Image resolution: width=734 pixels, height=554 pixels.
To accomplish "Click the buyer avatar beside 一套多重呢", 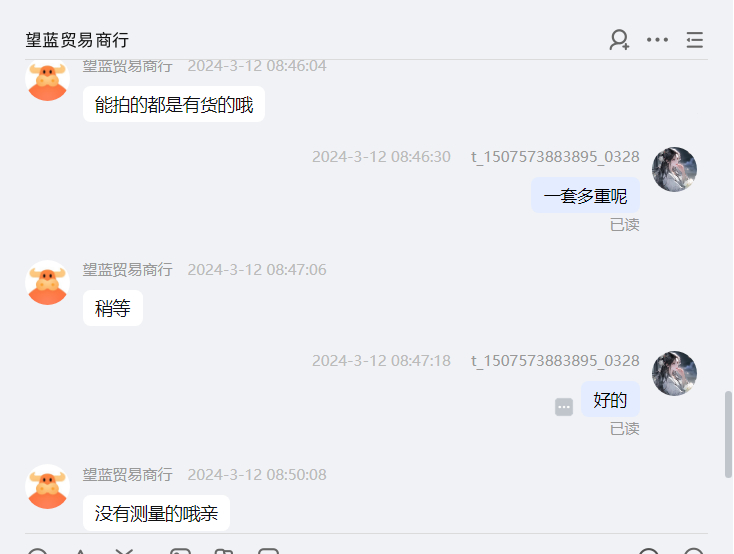I will [x=674, y=170].
